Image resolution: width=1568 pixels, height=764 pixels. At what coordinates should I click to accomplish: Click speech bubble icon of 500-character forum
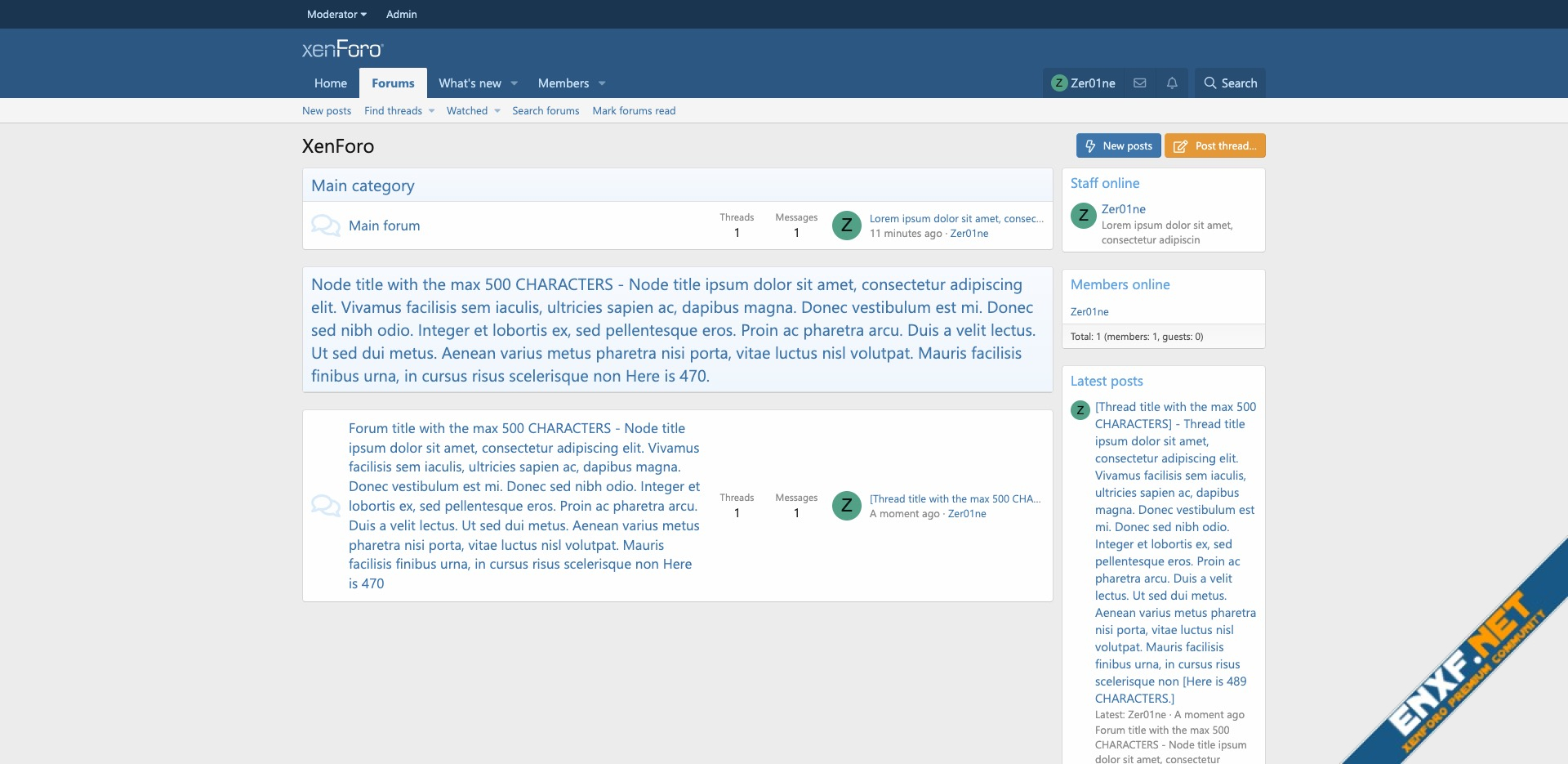[326, 506]
